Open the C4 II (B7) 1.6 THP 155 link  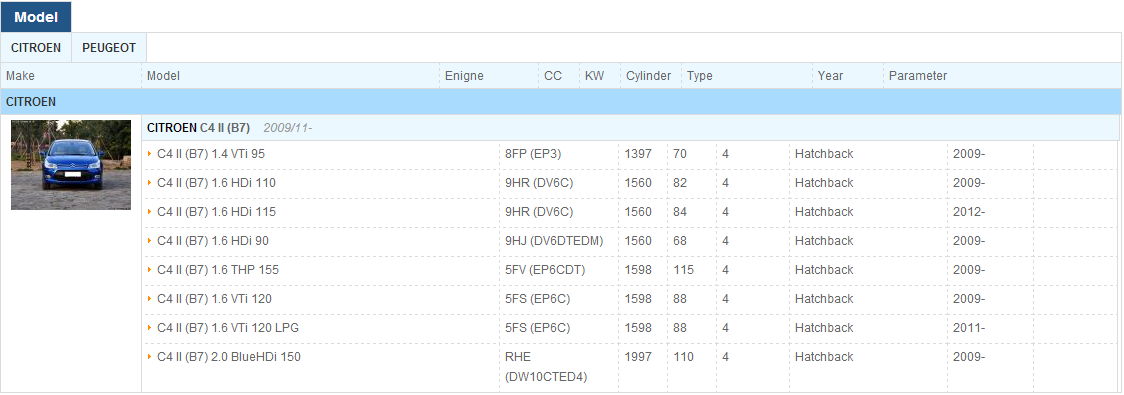(x=218, y=270)
